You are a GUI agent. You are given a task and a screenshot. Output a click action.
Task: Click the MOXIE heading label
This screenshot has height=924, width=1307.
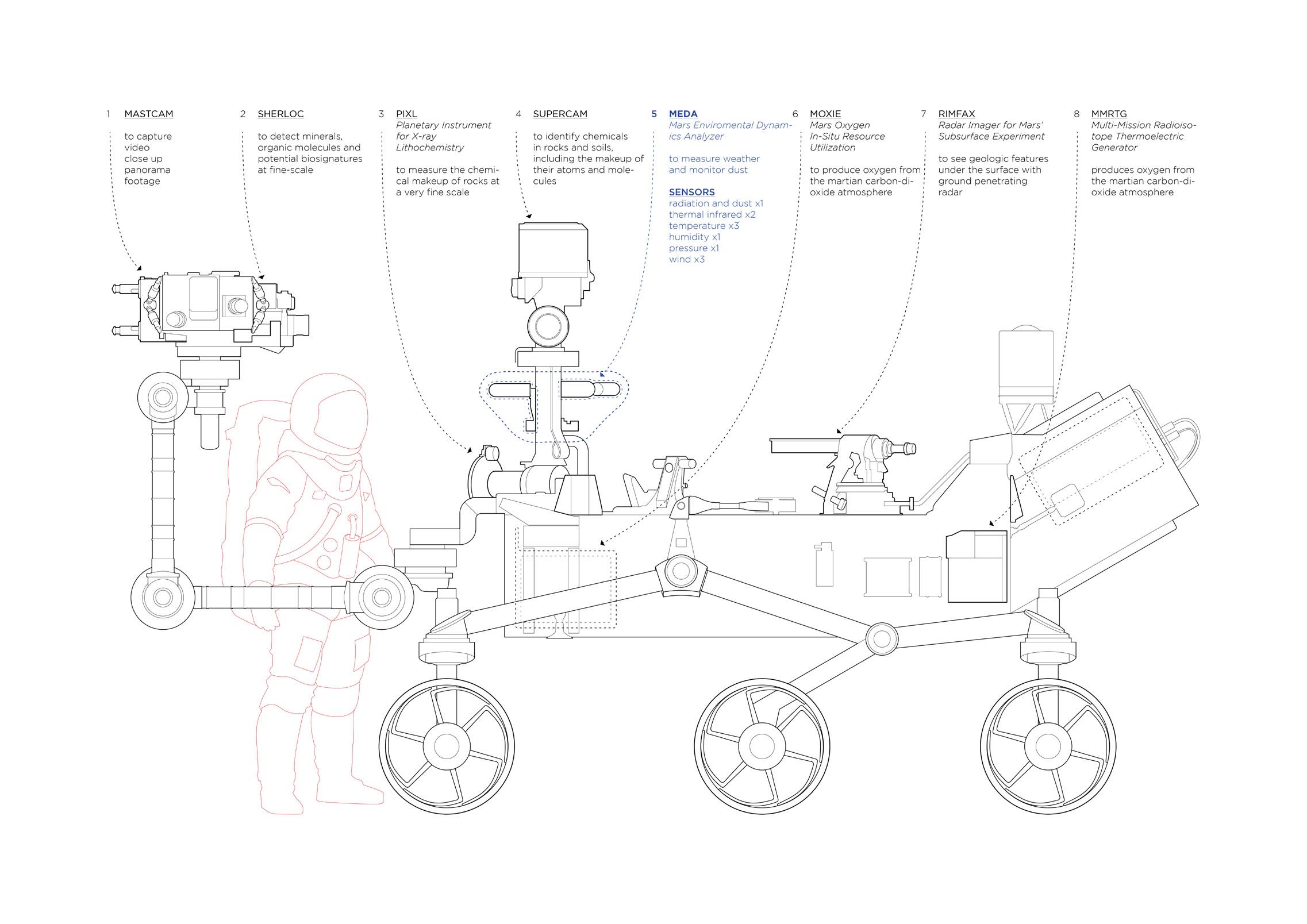[825, 114]
